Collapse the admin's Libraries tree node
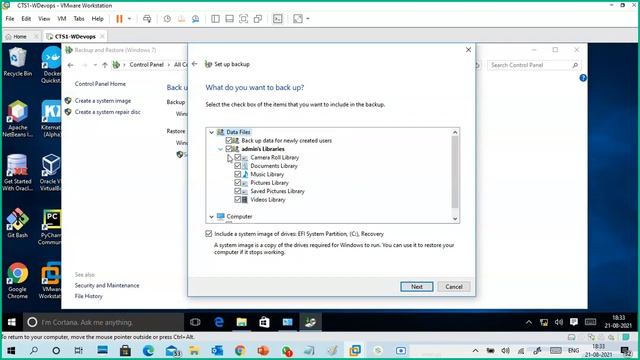This screenshot has height=360, width=640. tap(220, 149)
